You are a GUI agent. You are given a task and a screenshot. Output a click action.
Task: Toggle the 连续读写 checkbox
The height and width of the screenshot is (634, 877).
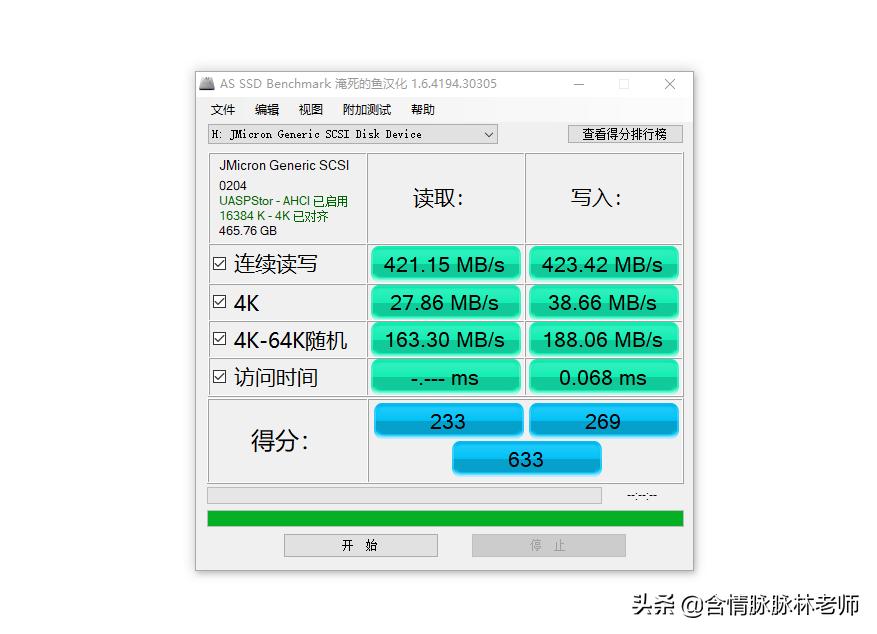coord(220,263)
